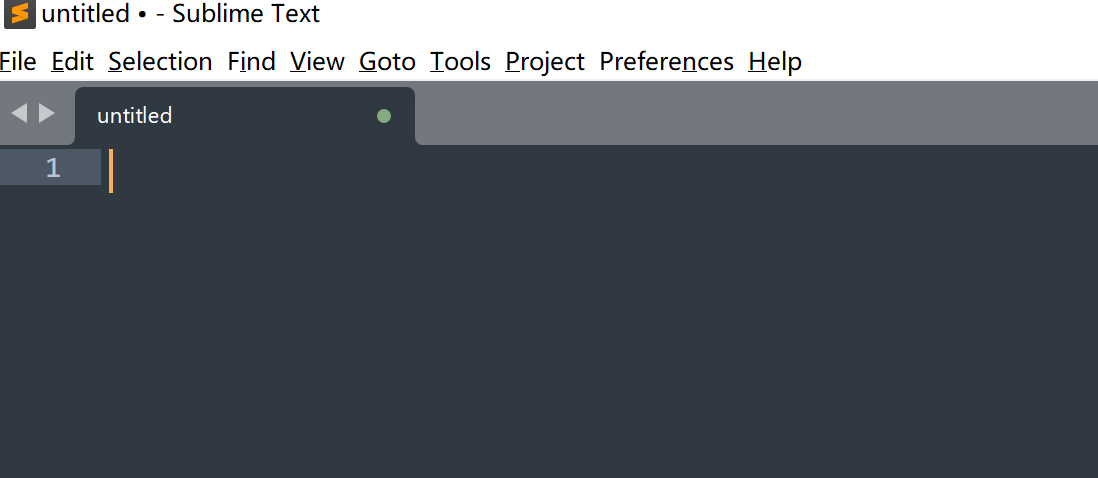Click line number 1 in the gutter
This screenshot has height=478, width=1098.
coord(53,169)
